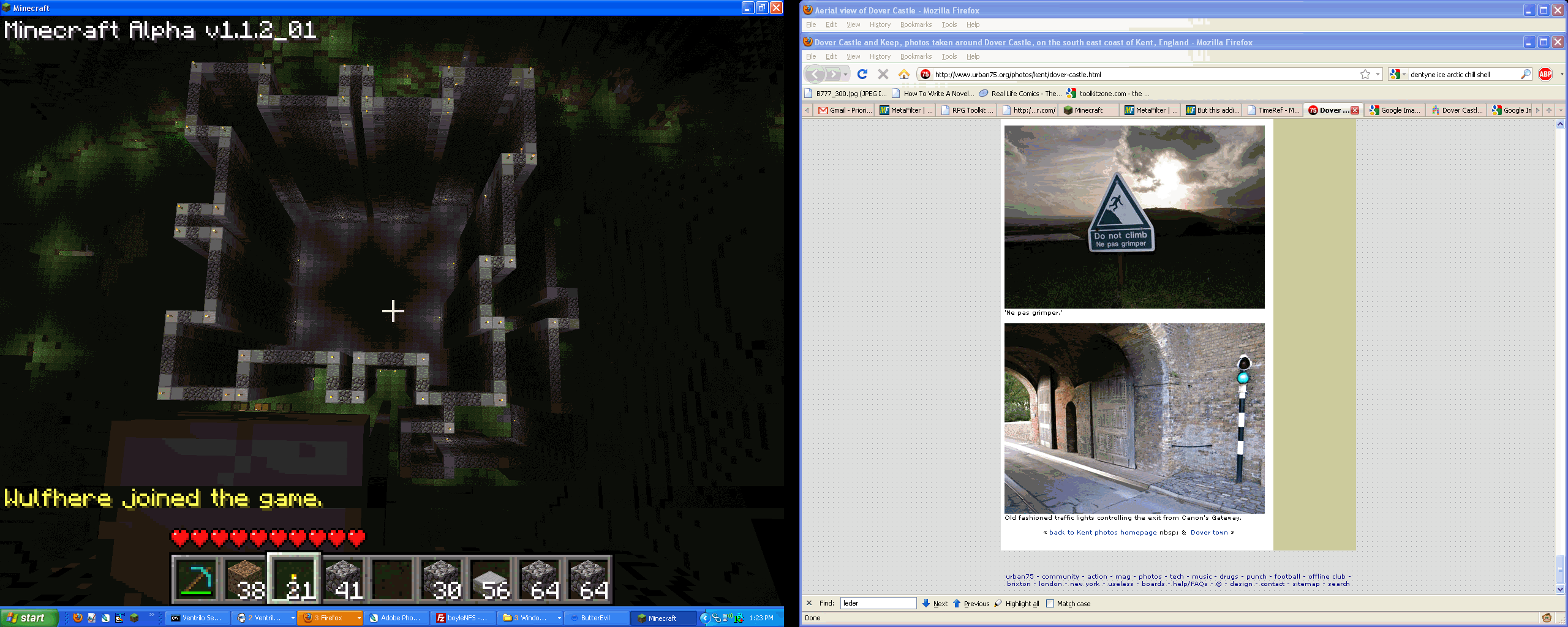Select the cobblestone hotbar slot with 41
This screenshot has width=1568, height=627.
coord(343,579)
